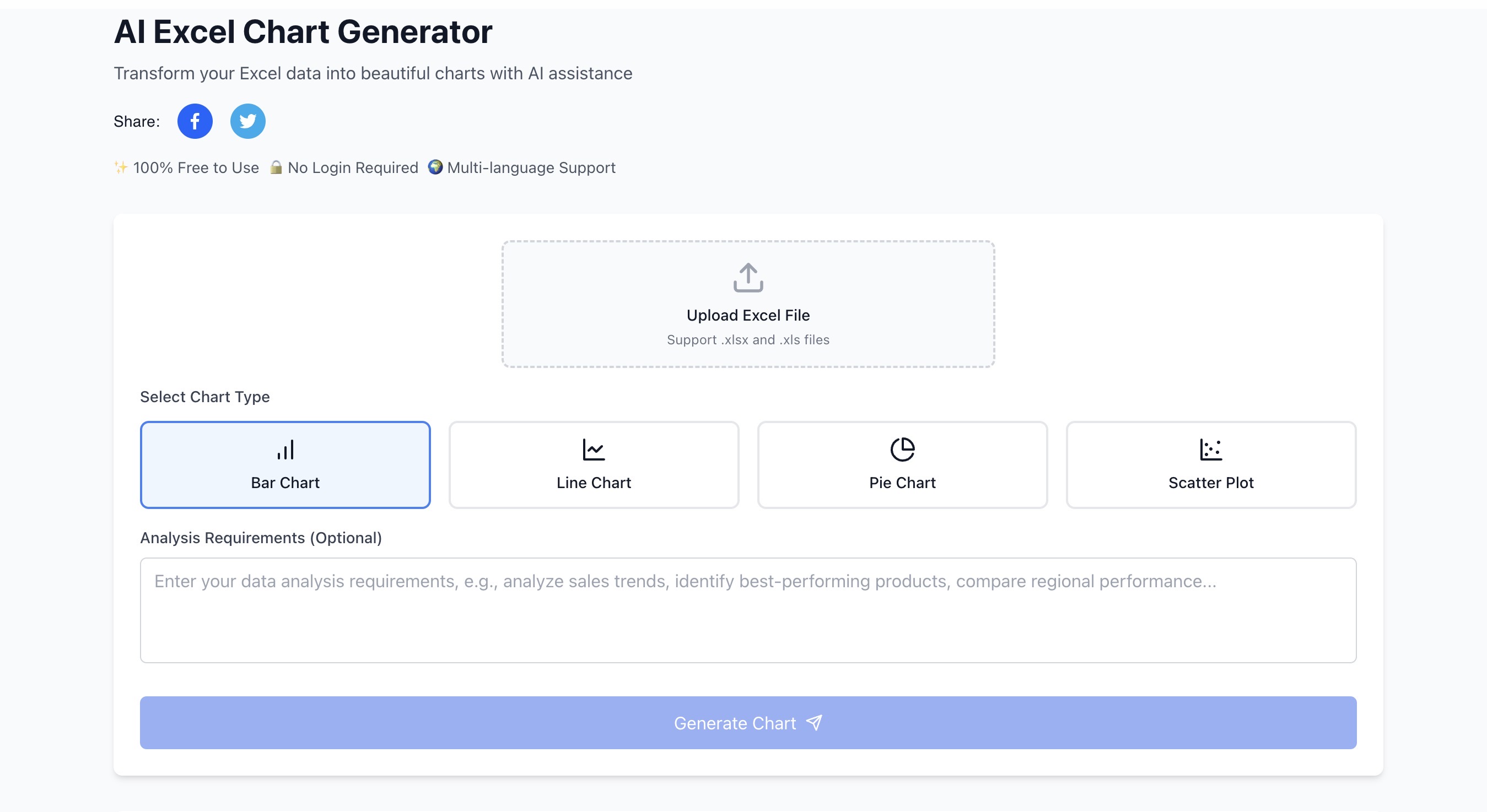Click the Pie Chart icon
1487x812 pixels.
pos(902,450)
